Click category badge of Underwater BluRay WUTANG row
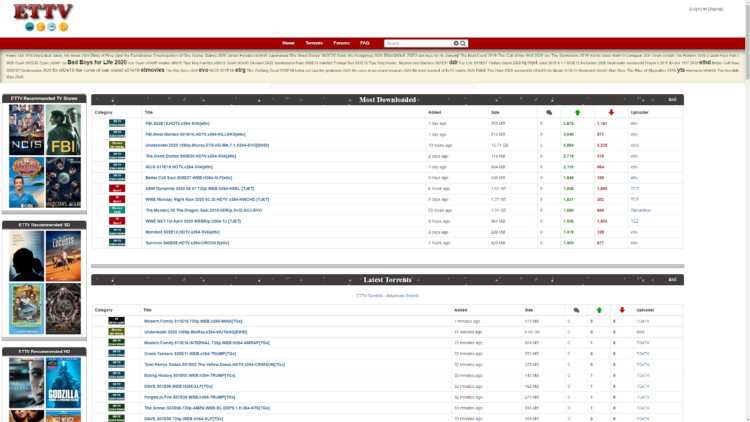The height and width of the screenshot is (422, 750). (116, 332)
